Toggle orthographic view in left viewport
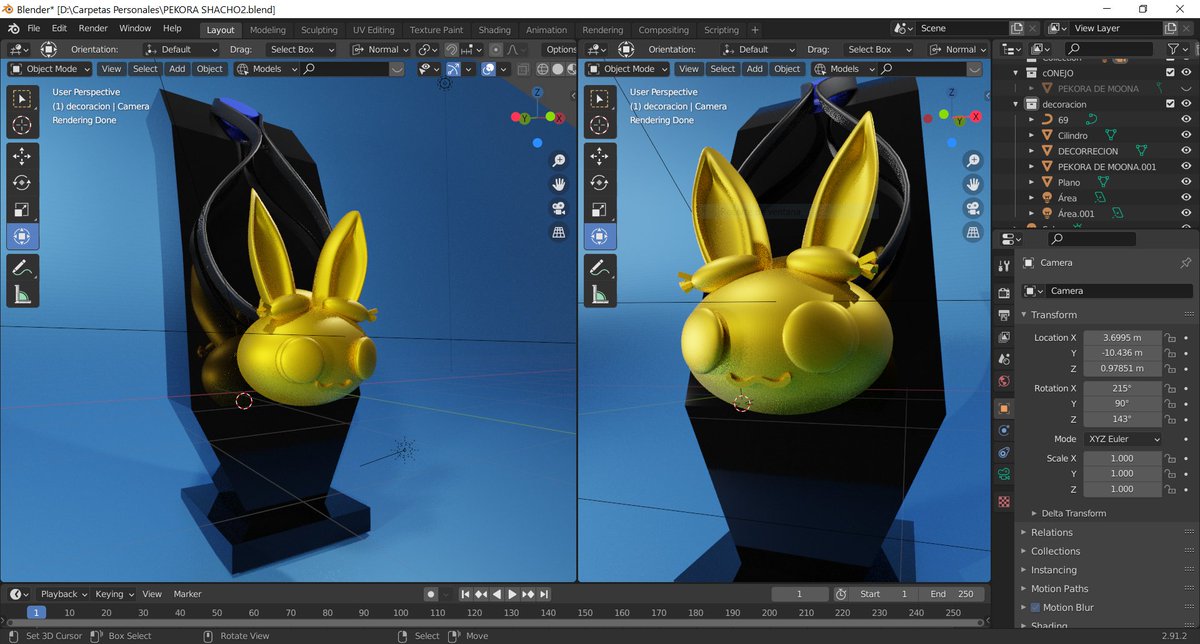Screen dimensions: 1200x644 pos(559,232)
